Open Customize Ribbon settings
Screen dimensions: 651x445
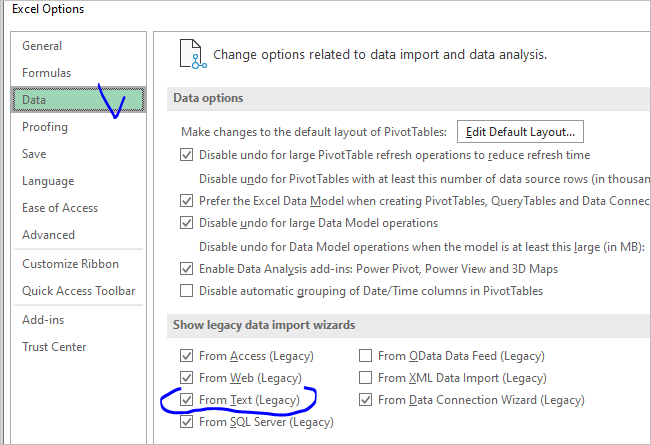click(x=70, y=264)
